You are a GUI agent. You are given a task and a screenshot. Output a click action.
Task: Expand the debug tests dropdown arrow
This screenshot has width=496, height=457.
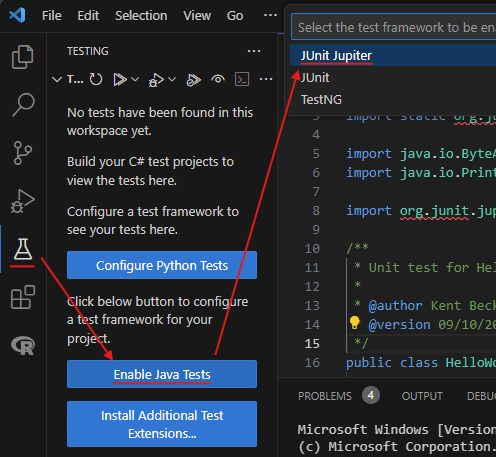click(172, 79)
